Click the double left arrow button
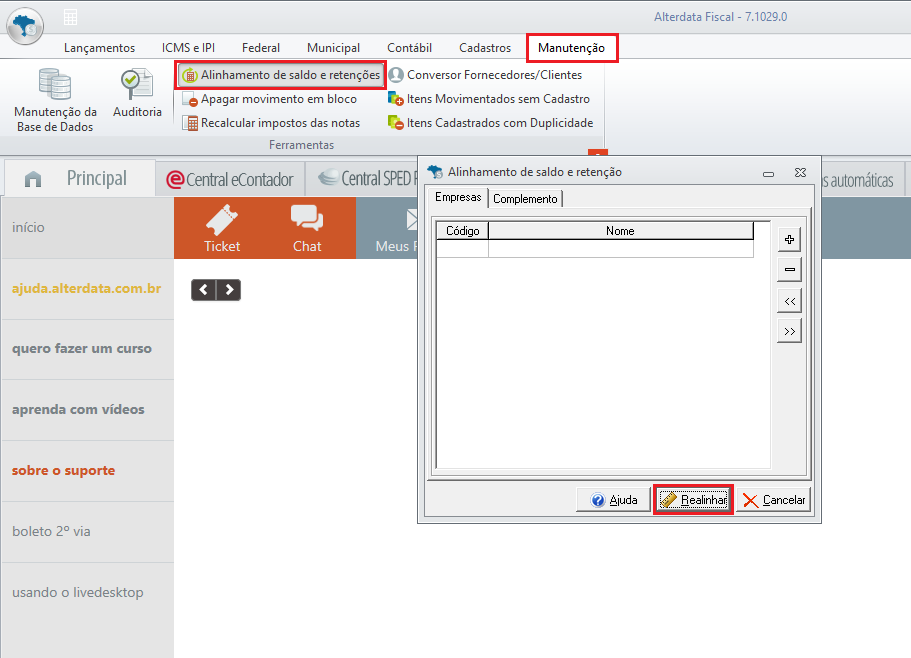 click(790, 301)
